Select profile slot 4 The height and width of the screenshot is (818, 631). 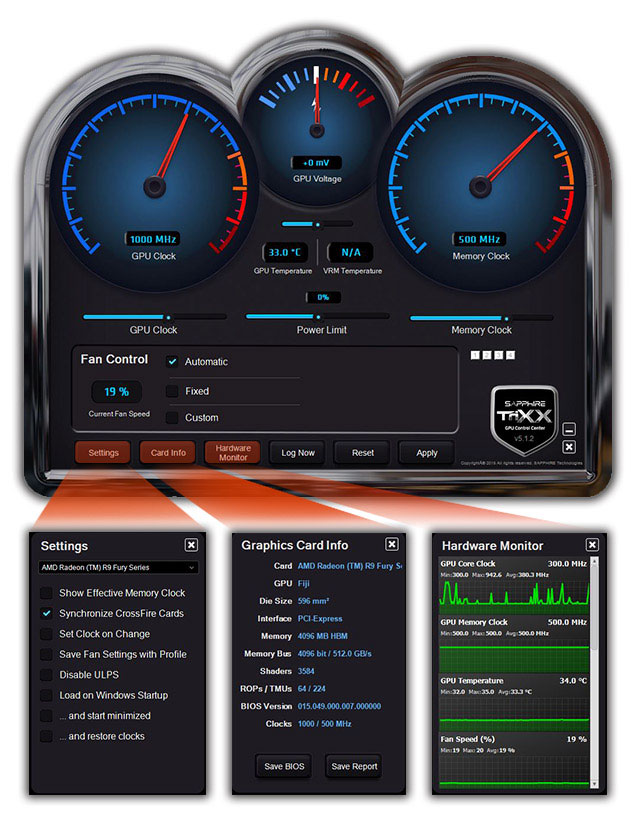click(510, 354)
